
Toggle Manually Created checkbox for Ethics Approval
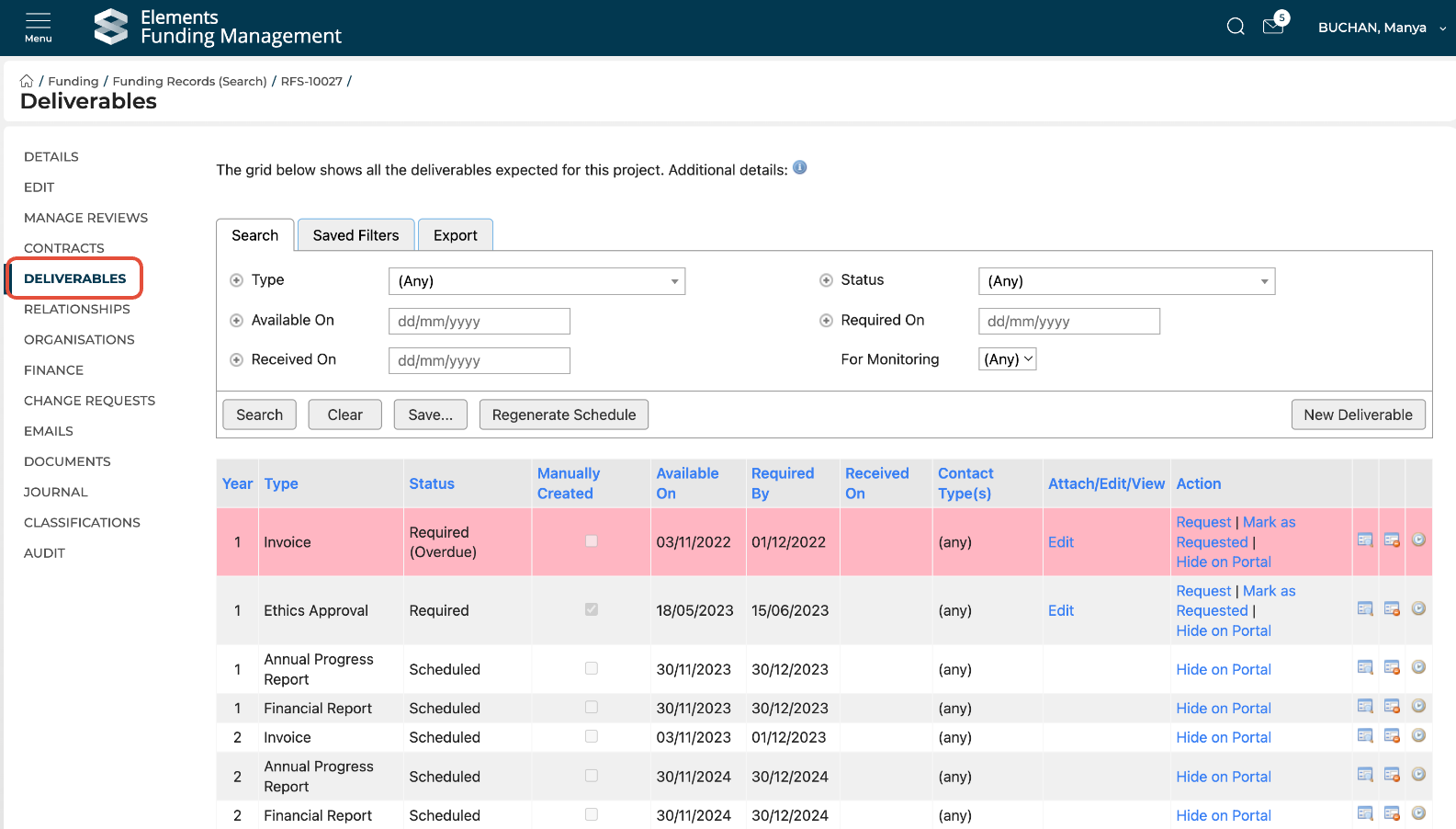pos(592,609)
